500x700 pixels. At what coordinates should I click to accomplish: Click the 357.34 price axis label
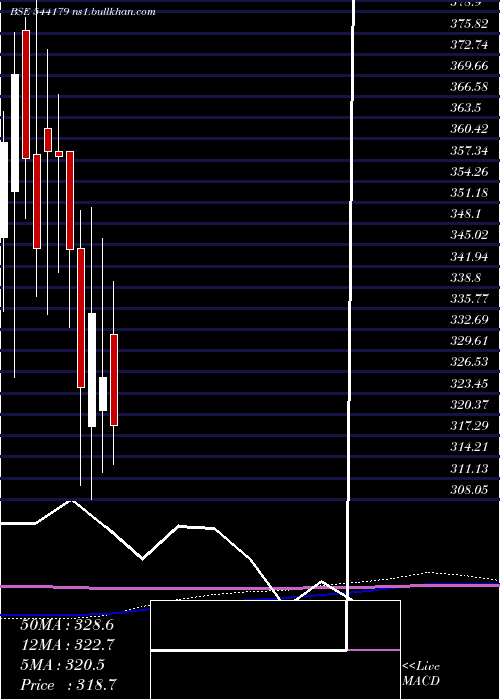click(x=469, y=151)
